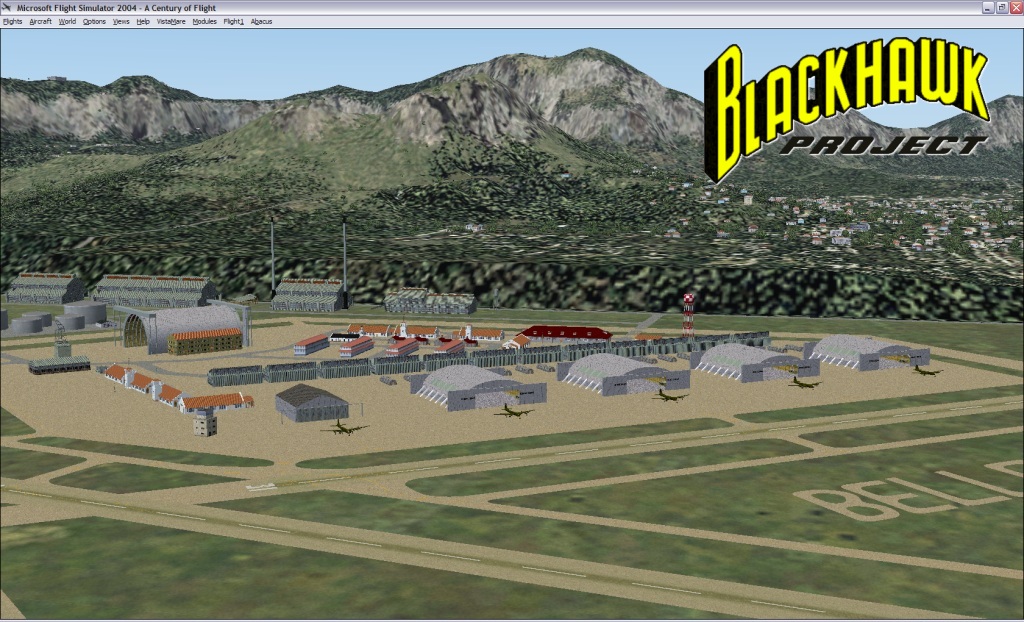Open the Flights menu
The width and height of the screenshot is (1024, 622).
12,22
